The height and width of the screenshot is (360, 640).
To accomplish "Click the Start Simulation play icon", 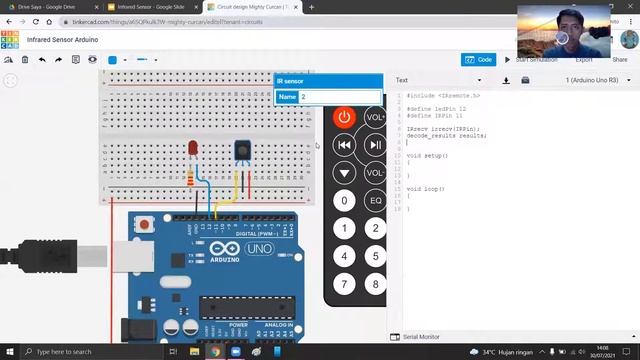I will [507, 60].
